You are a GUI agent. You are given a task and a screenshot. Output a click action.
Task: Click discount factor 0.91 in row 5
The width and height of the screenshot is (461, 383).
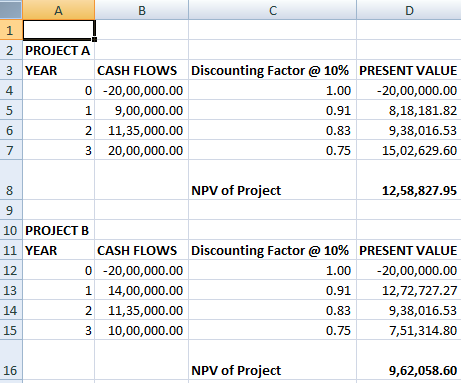272,110
